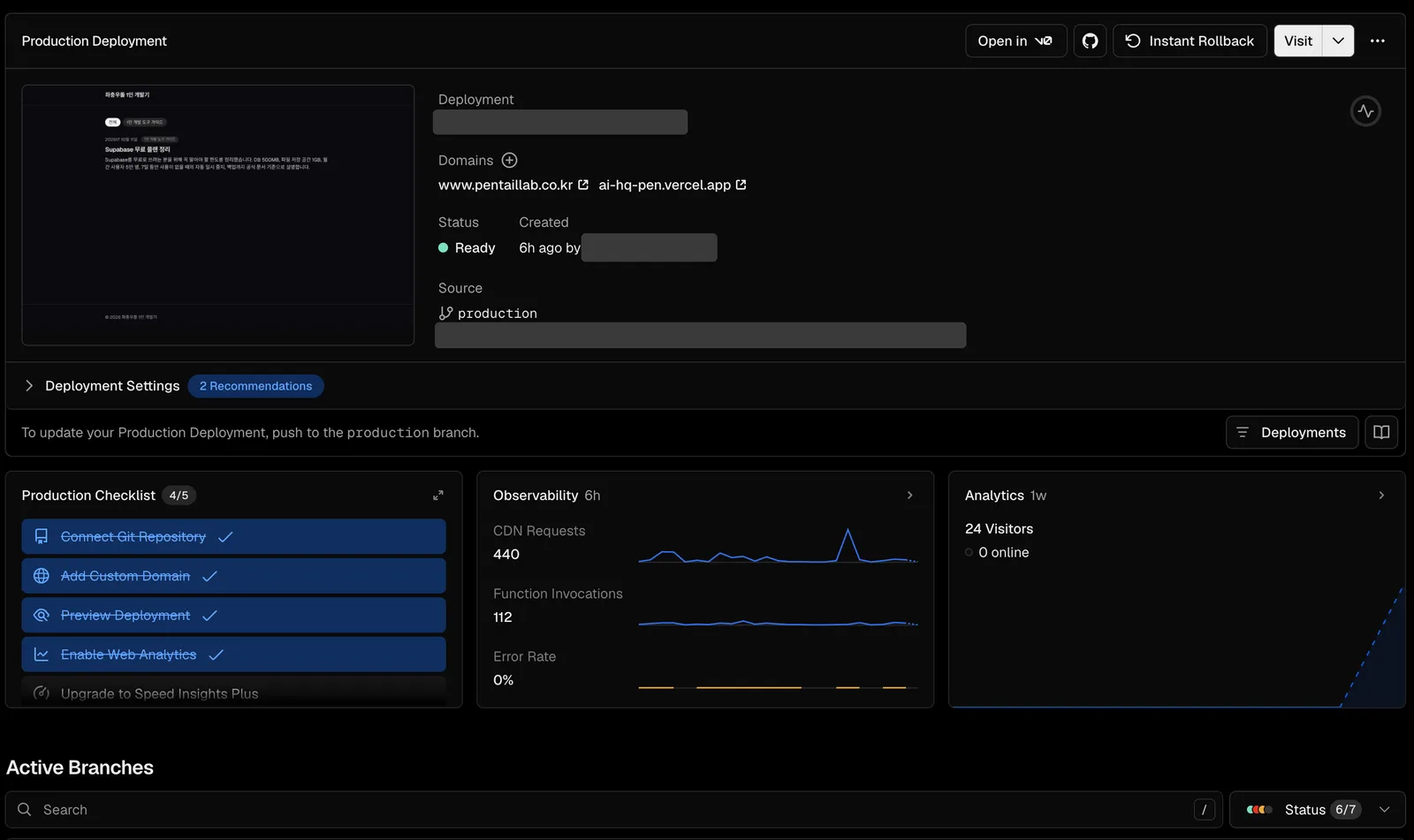Select Preview Deployment checklist item

[x=233, y=615]
